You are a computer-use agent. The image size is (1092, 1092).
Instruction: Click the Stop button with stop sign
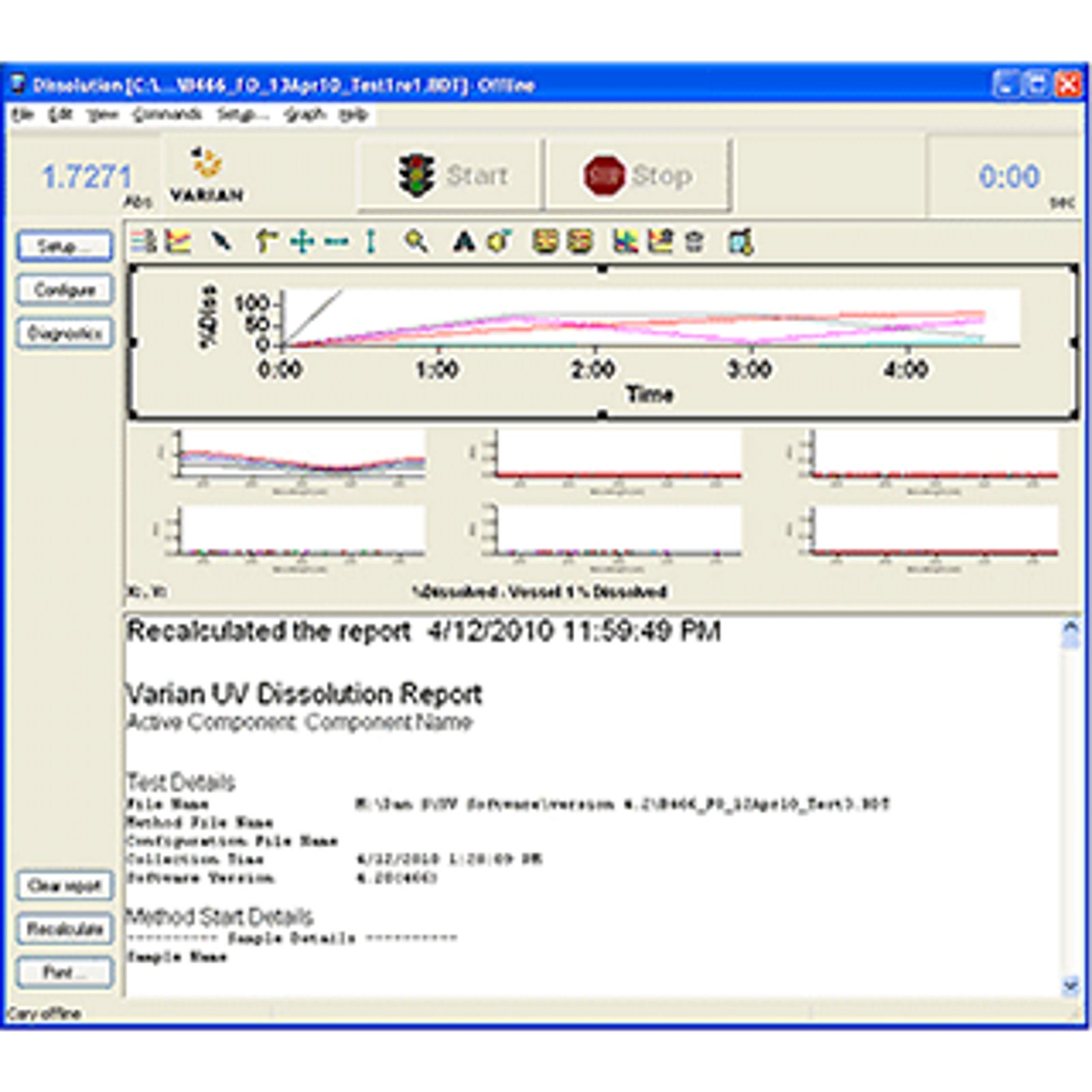tap(639, 175)
